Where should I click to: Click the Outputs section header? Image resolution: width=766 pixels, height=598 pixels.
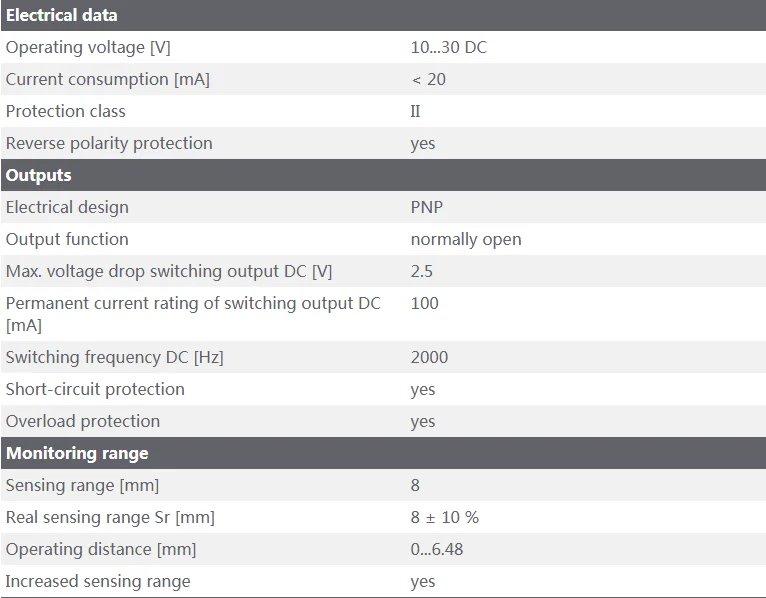click(39, 175)
